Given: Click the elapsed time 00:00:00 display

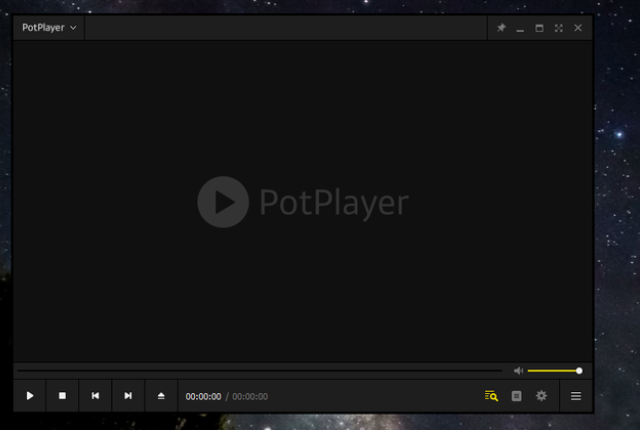Looking at the screenshot, I should point(203,397).
